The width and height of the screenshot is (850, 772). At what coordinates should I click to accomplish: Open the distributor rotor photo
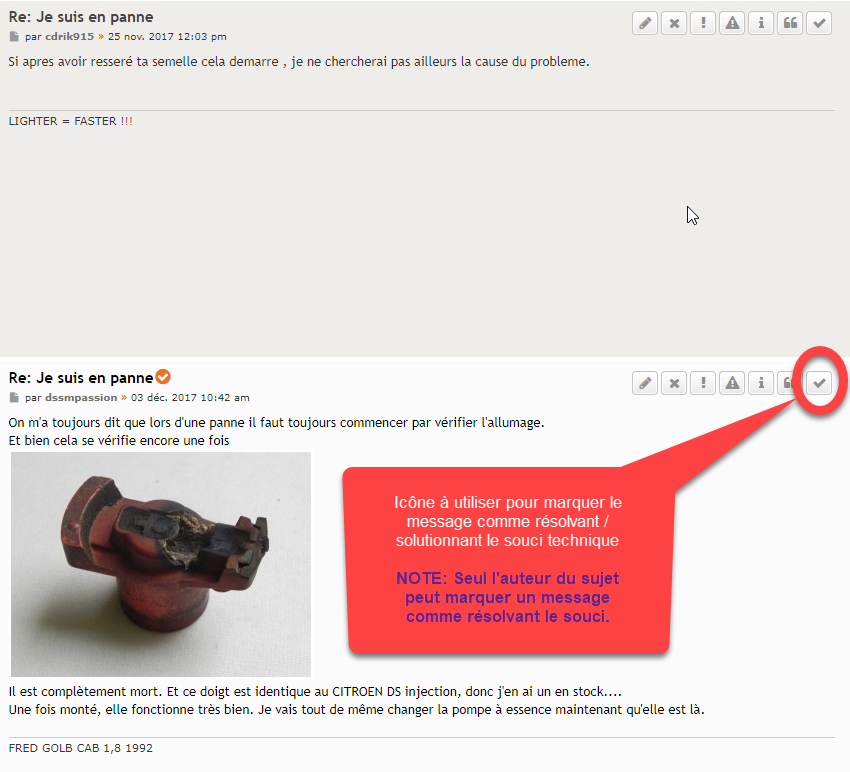(161, 564)
